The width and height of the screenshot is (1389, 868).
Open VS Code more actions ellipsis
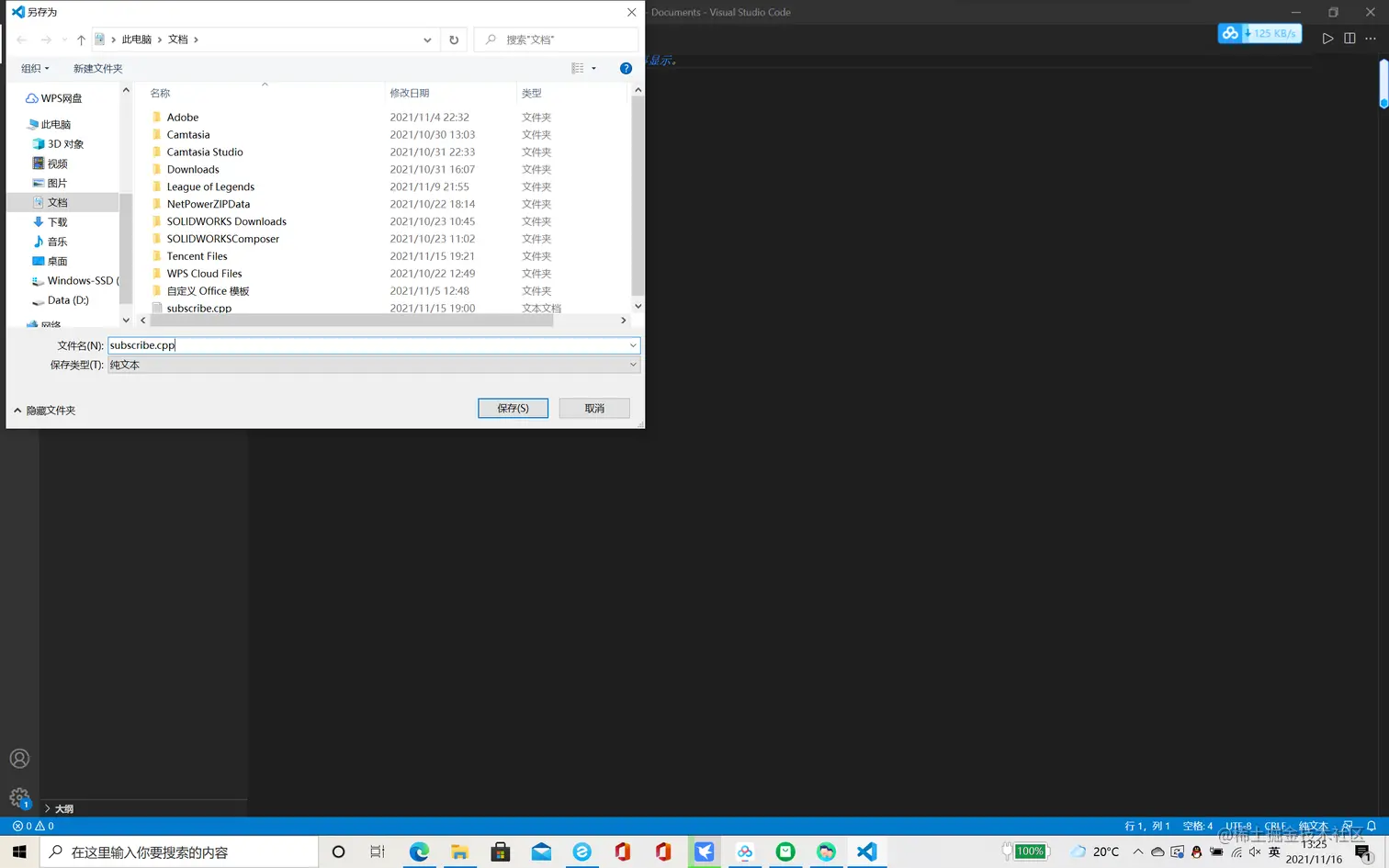[x=1371, y=39]
